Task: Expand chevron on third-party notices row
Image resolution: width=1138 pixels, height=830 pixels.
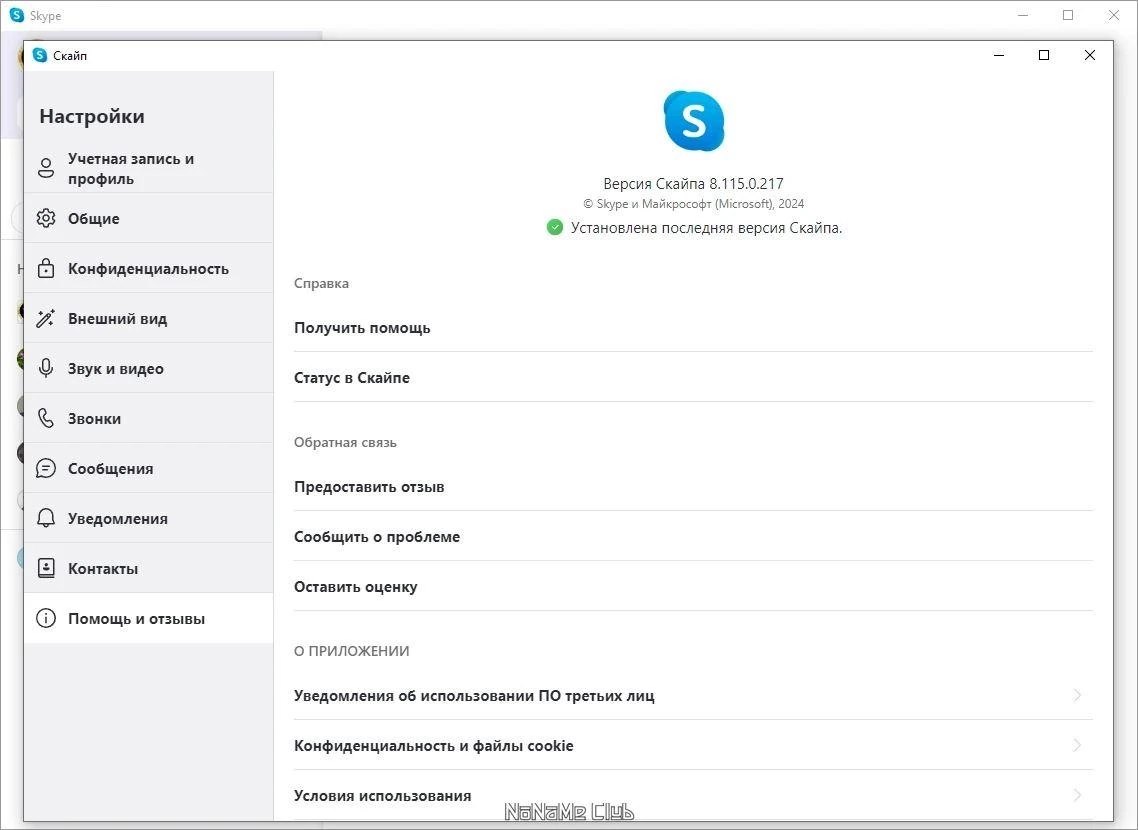Action: point(1078,696)
